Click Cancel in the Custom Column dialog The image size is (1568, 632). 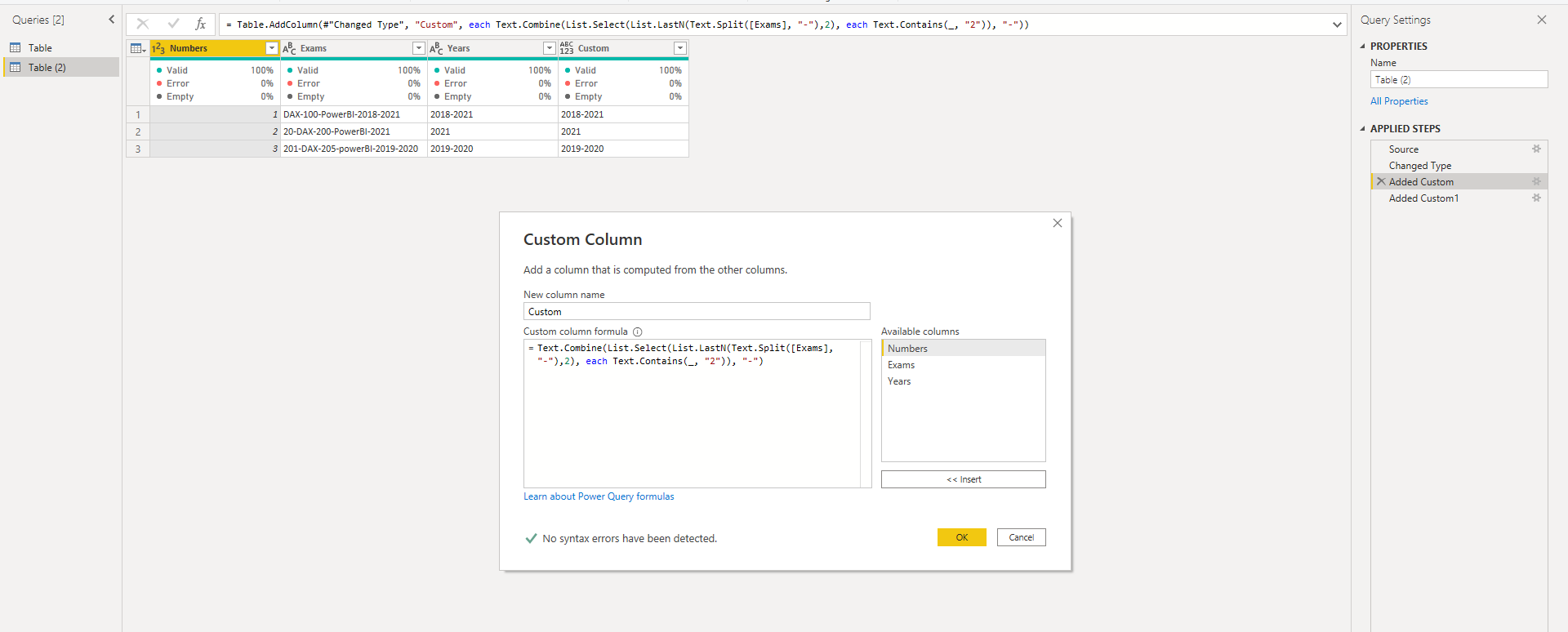click(x=1022, y=537)
